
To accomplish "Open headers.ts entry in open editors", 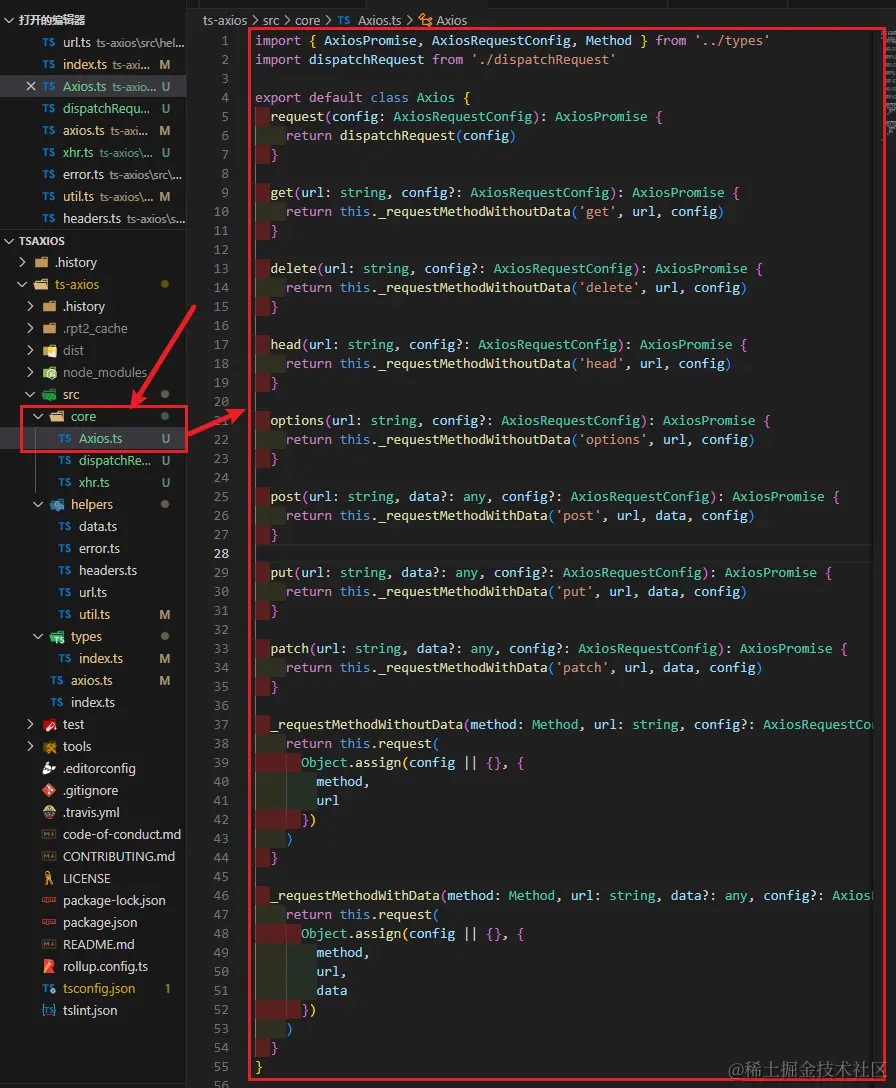I will click(x=93, y=219).
